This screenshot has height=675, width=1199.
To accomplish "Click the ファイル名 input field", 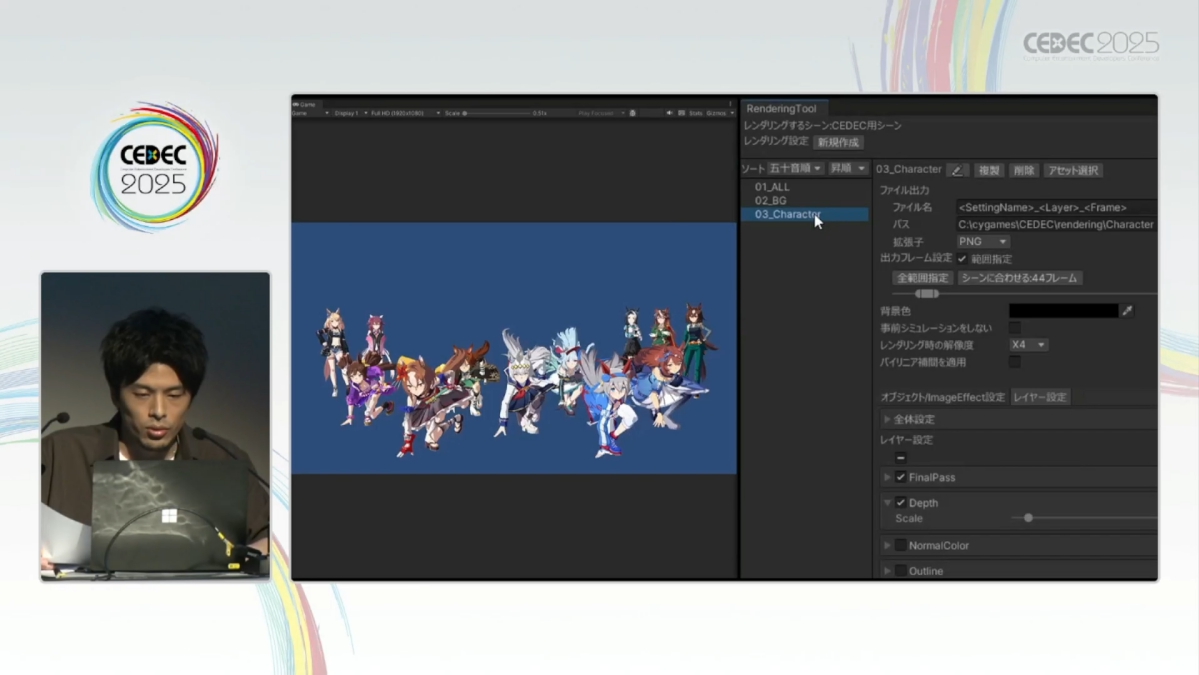I will pyautogui.click(x=1056, y=207).
